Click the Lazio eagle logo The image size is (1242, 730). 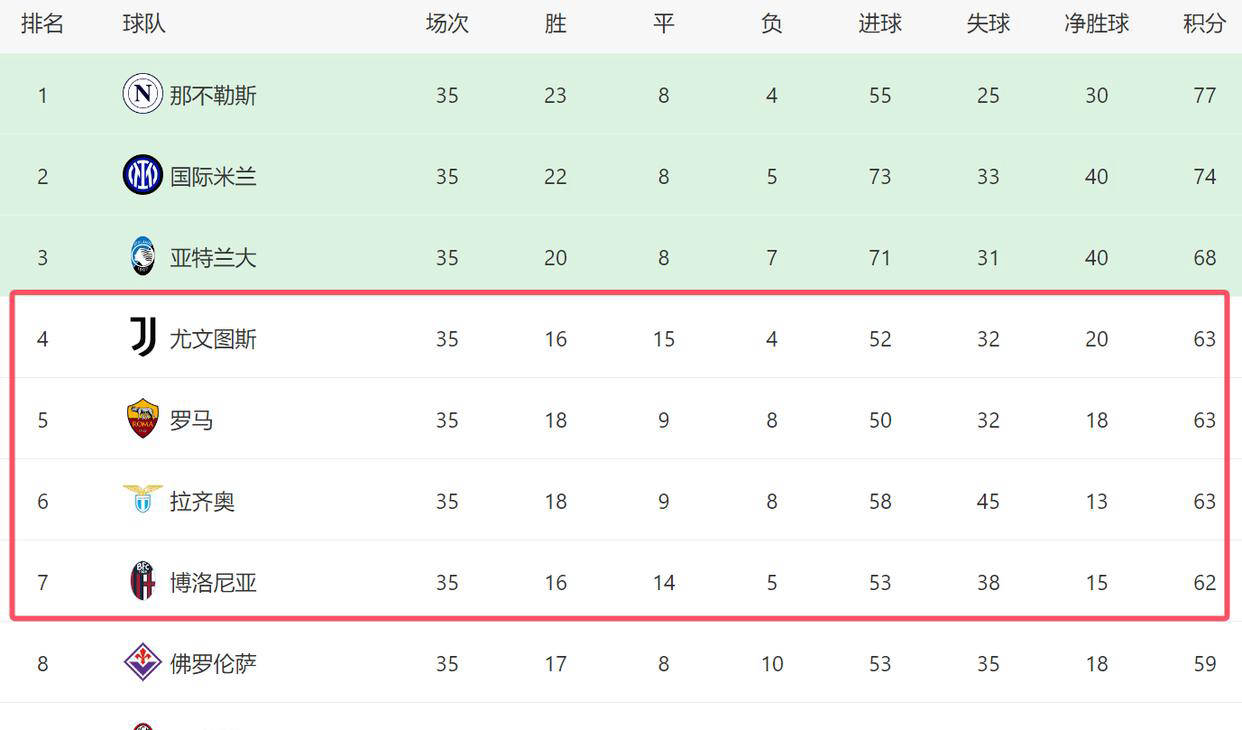(142, 500)
